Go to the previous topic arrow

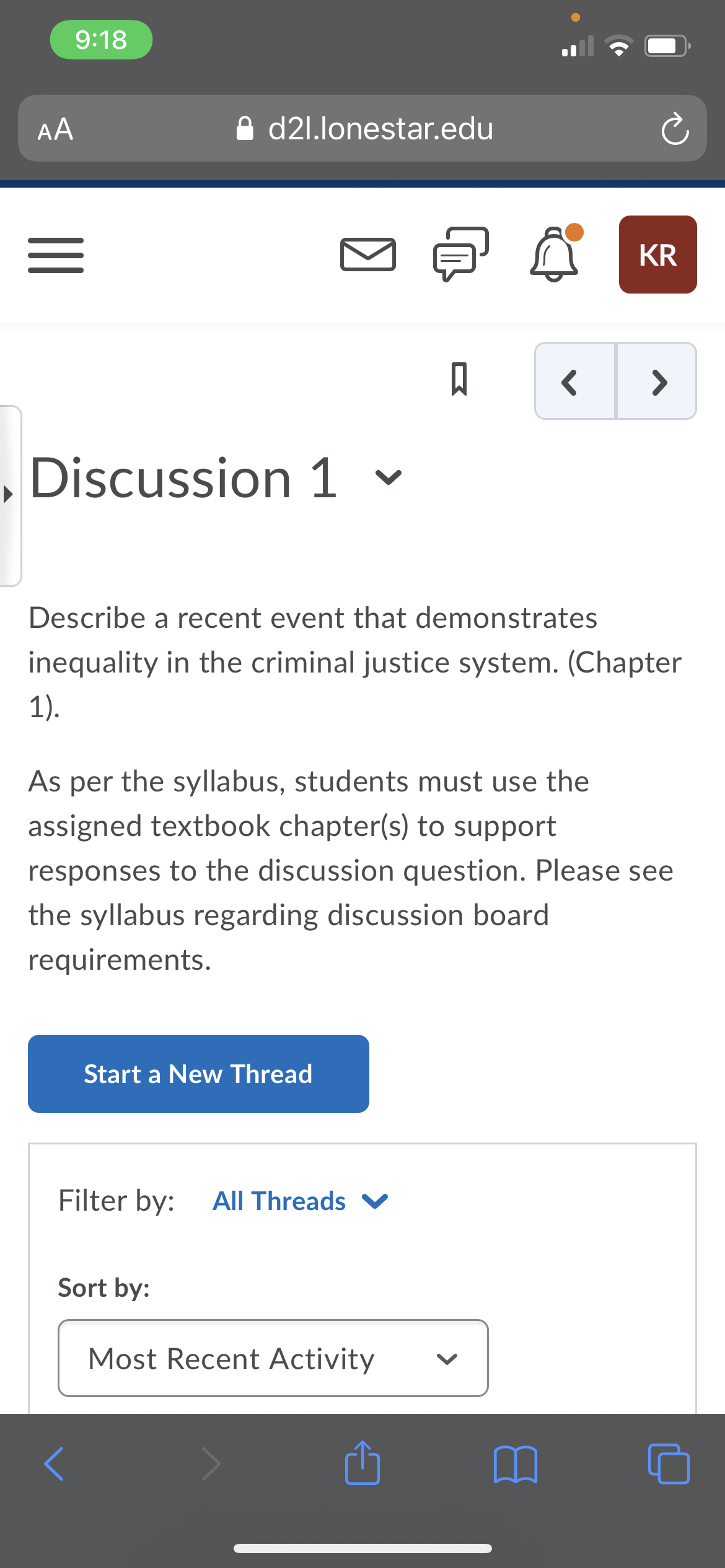(574, 381)
